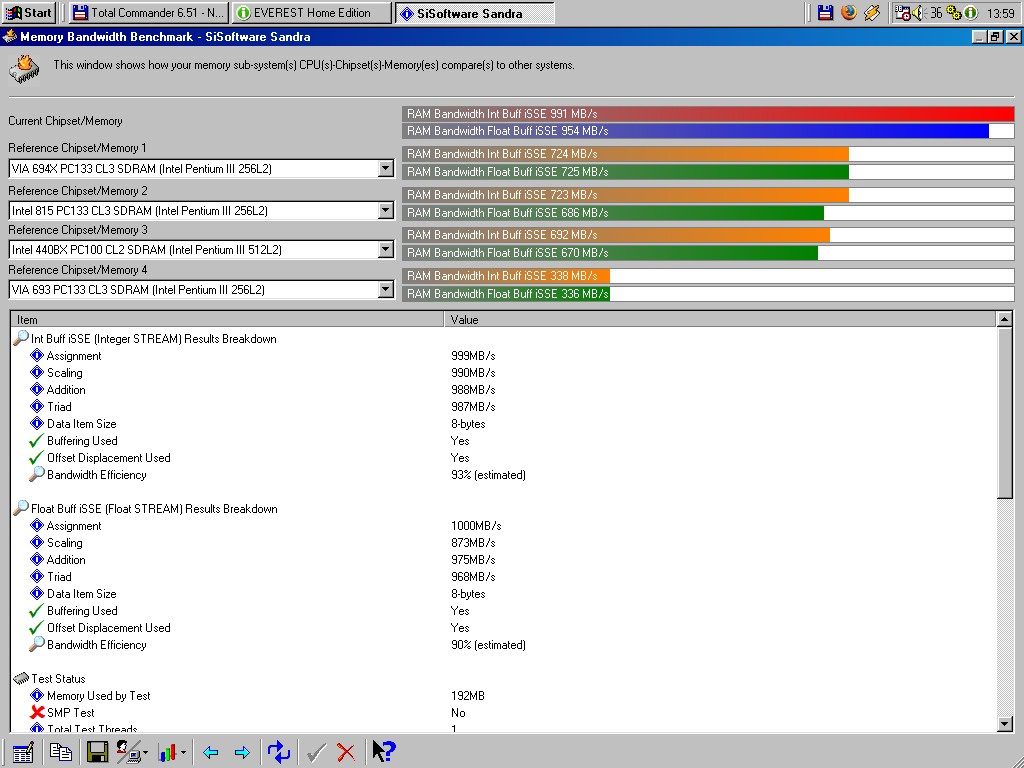
Task: Select the SMP Test row label
Action: pos(71,712)
